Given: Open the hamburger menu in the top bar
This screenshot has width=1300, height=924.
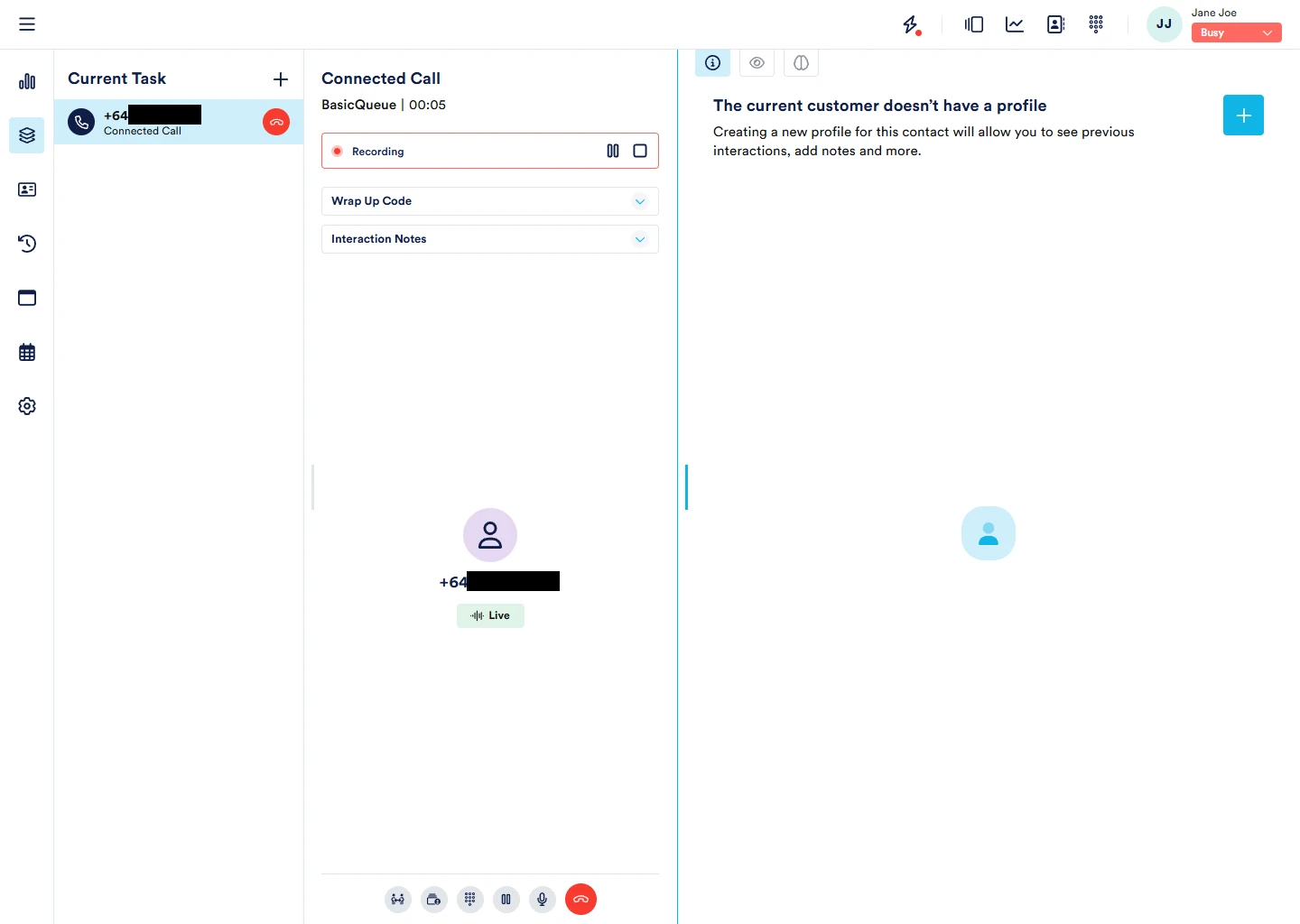Looking at the screenshot, I should 27,24.
